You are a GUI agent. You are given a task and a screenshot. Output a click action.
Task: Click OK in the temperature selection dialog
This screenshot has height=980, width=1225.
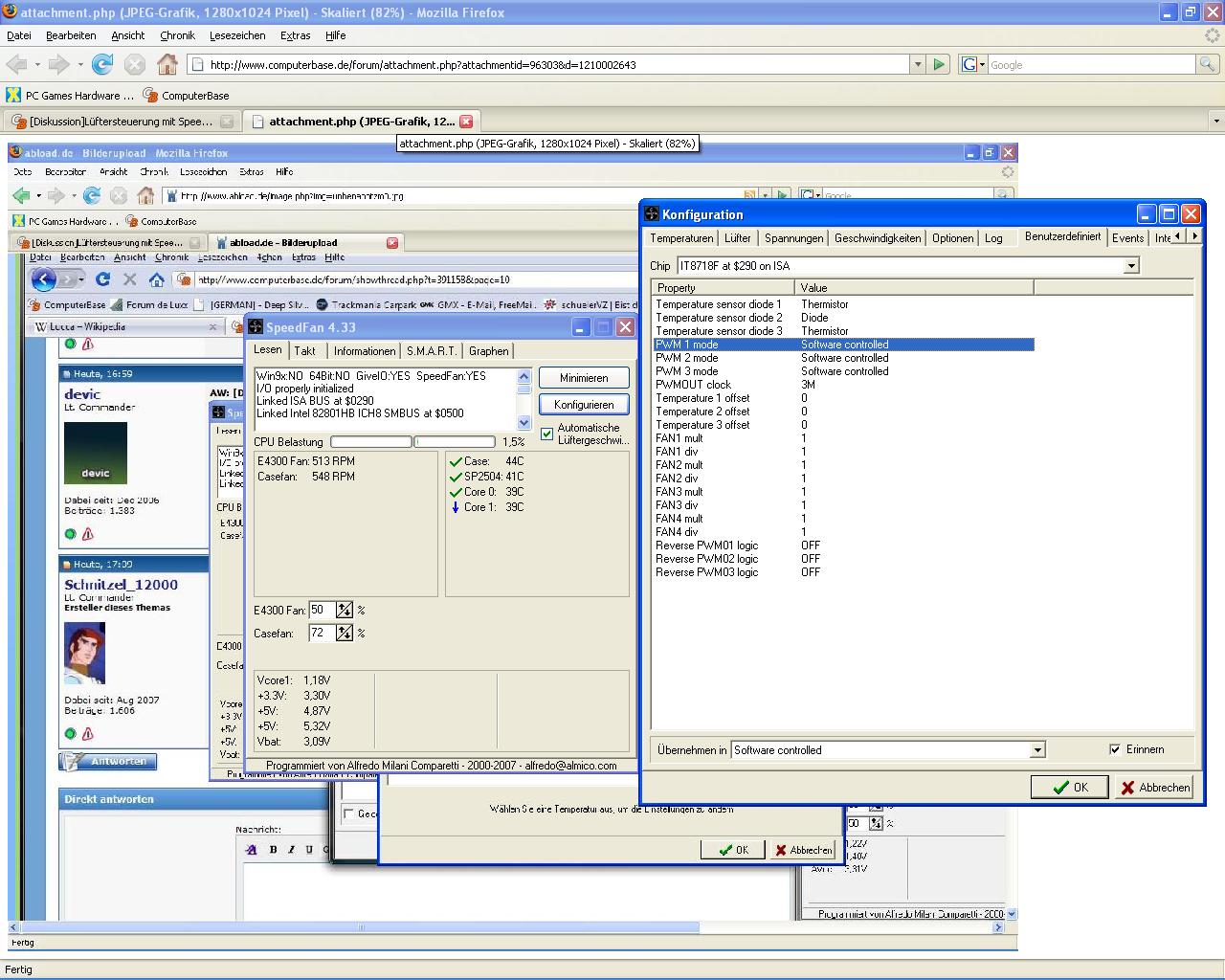pos(732,850)
